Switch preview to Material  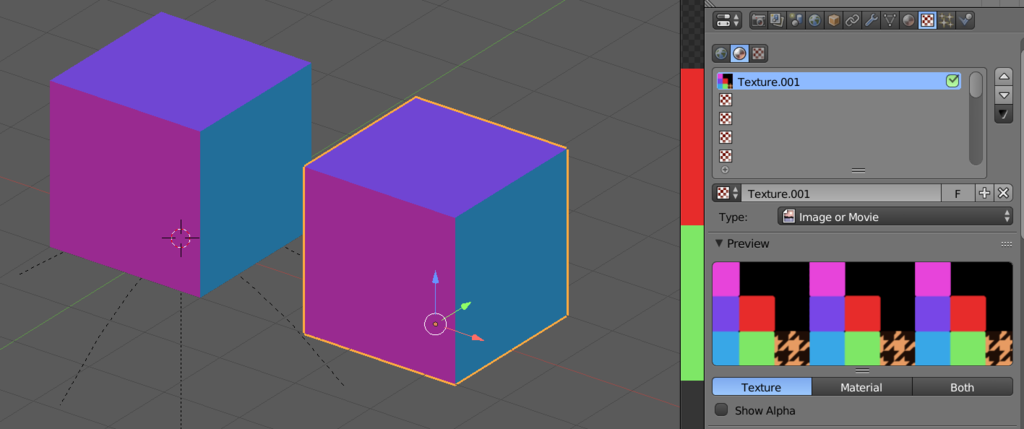[861, 387]
